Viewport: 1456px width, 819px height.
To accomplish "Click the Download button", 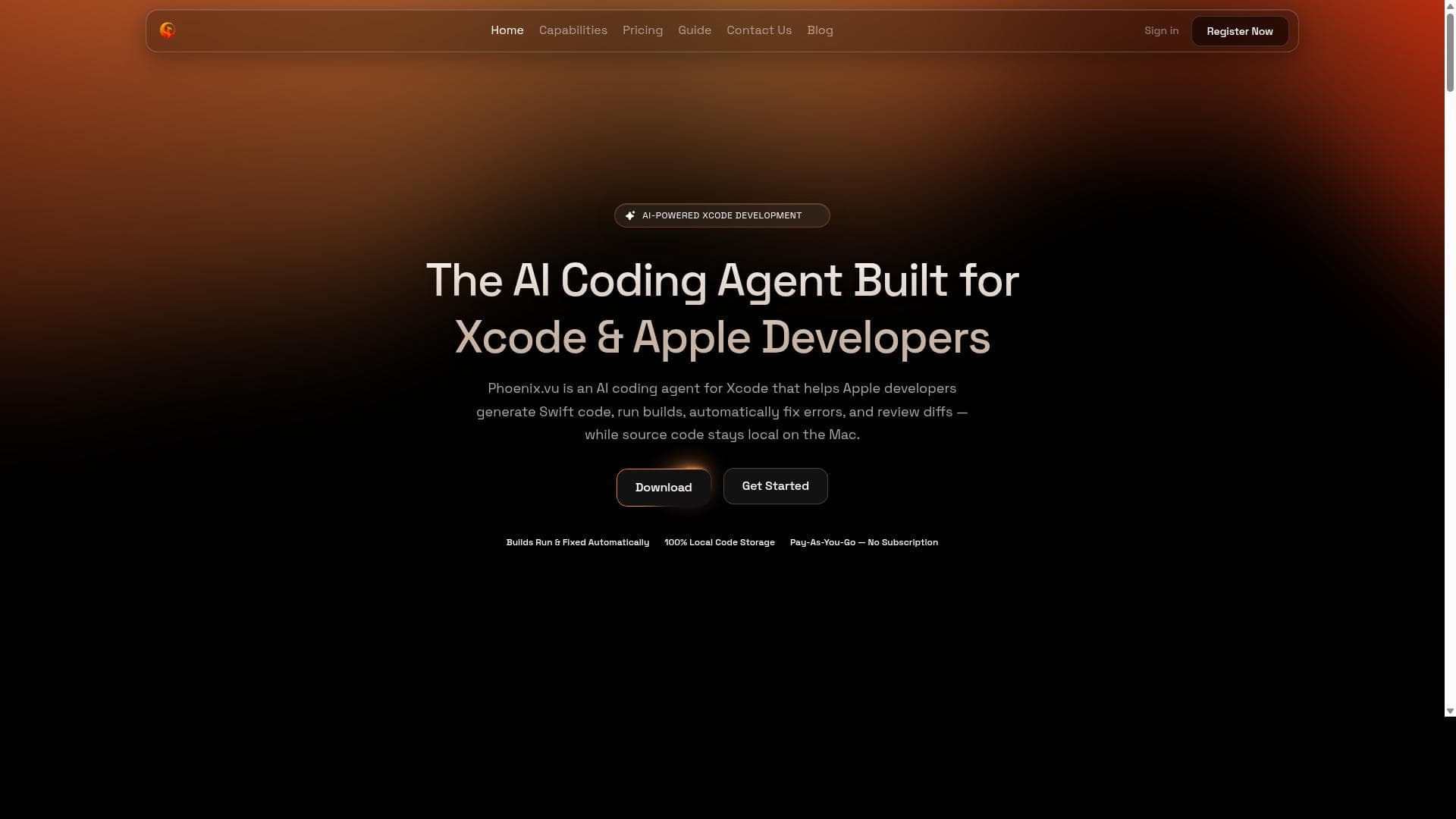I will coord(664,487).
